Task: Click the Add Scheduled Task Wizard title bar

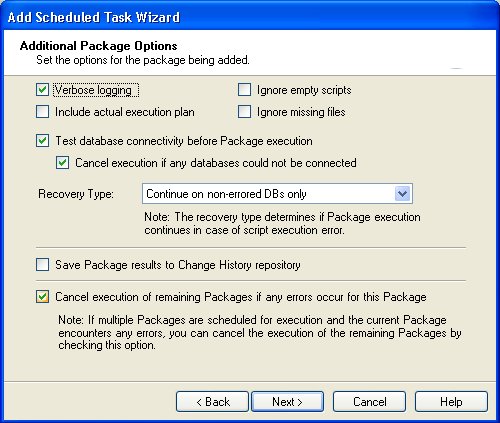Action: coord(250,17)
